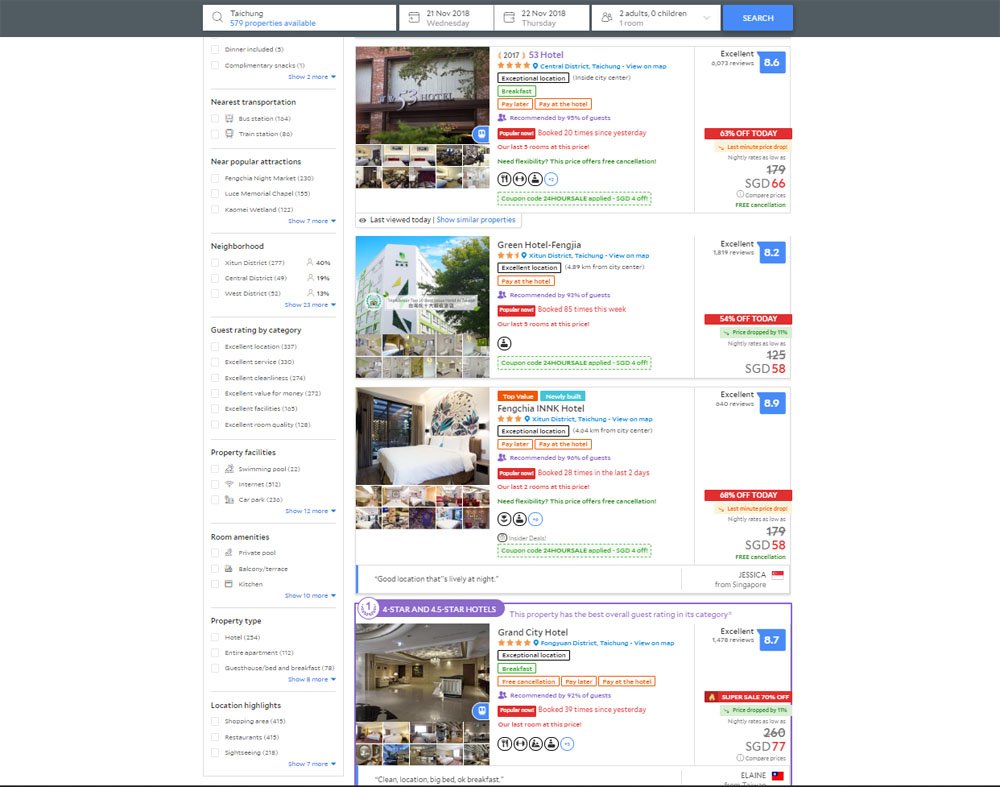
Task: Click the guests people icon
Action: [607, 18]
